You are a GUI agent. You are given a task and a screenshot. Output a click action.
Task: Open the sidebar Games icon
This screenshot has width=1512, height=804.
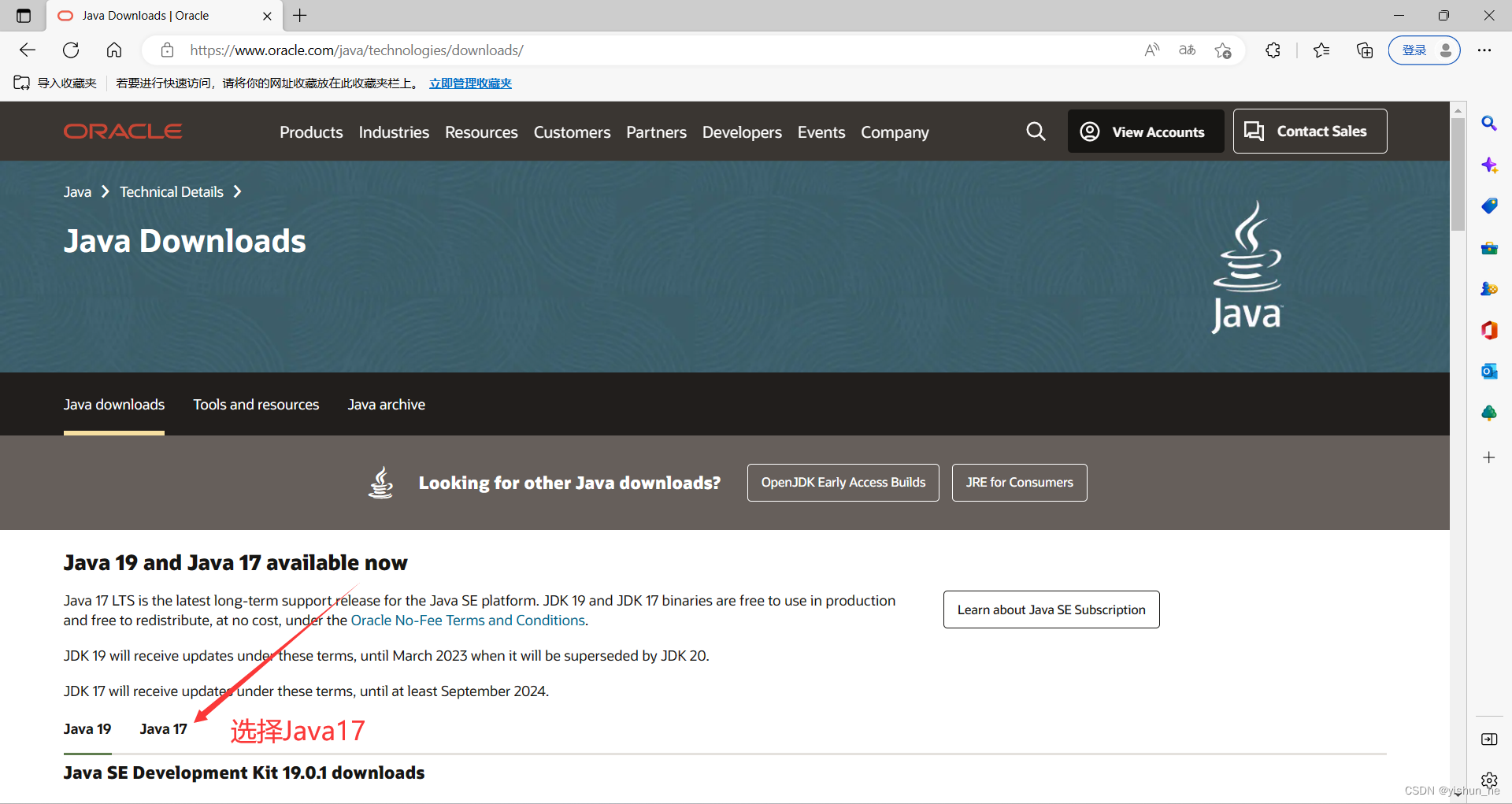pyautogui.click(x=1489, y=289)
